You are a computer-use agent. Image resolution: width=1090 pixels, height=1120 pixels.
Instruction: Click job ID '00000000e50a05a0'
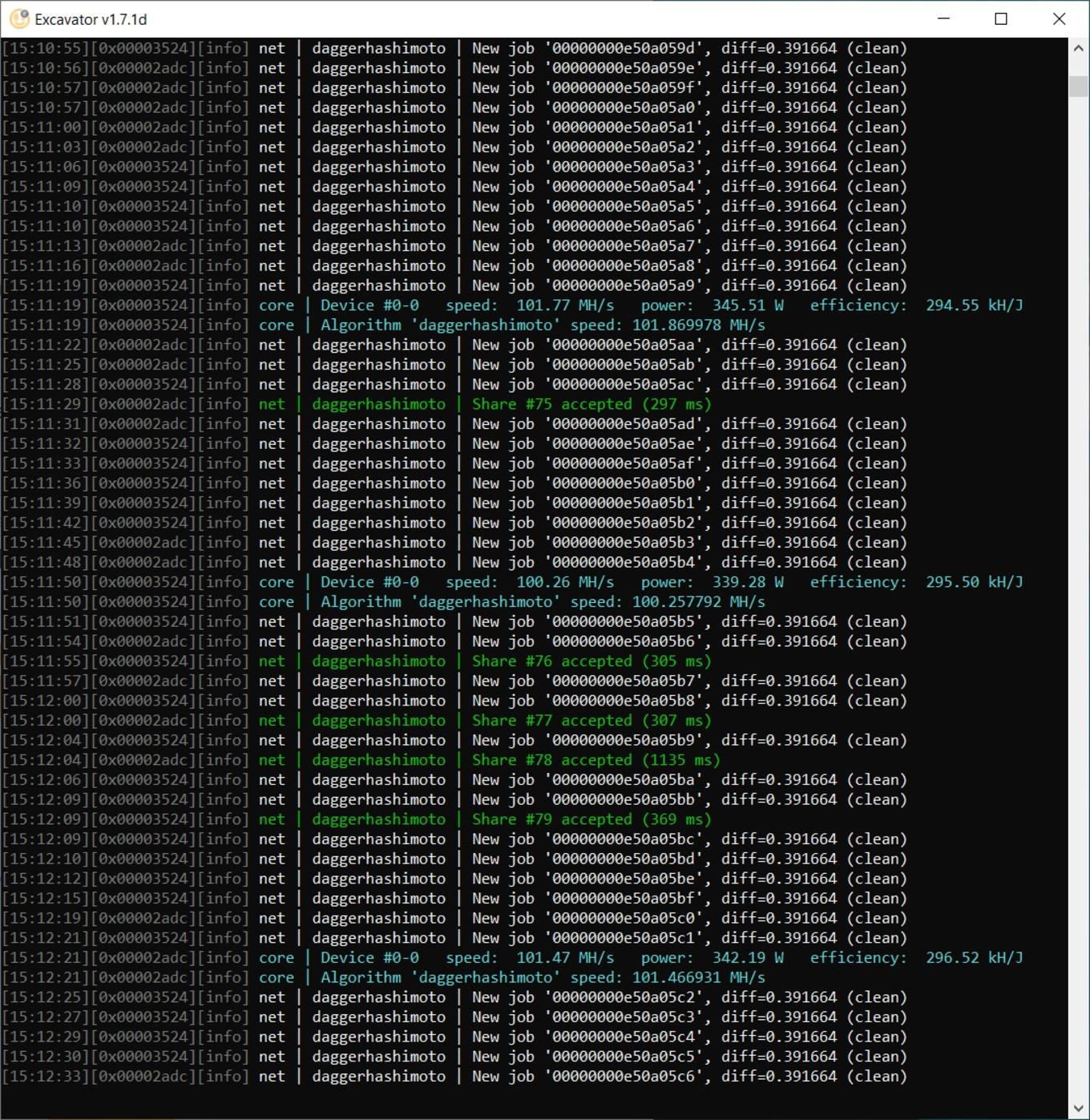[623, 107]
